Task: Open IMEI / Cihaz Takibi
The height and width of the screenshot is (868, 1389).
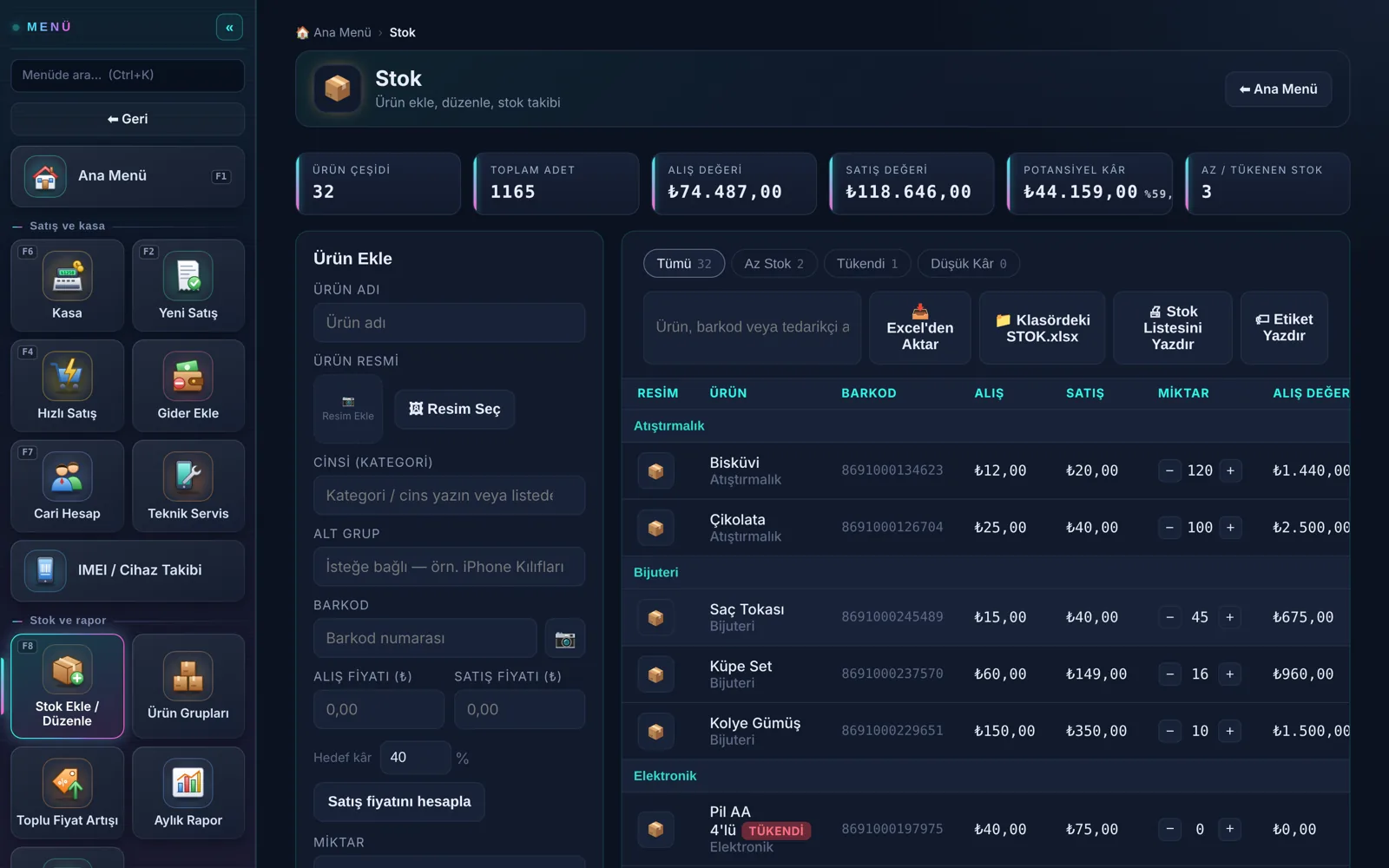Action: coord(128,570)
